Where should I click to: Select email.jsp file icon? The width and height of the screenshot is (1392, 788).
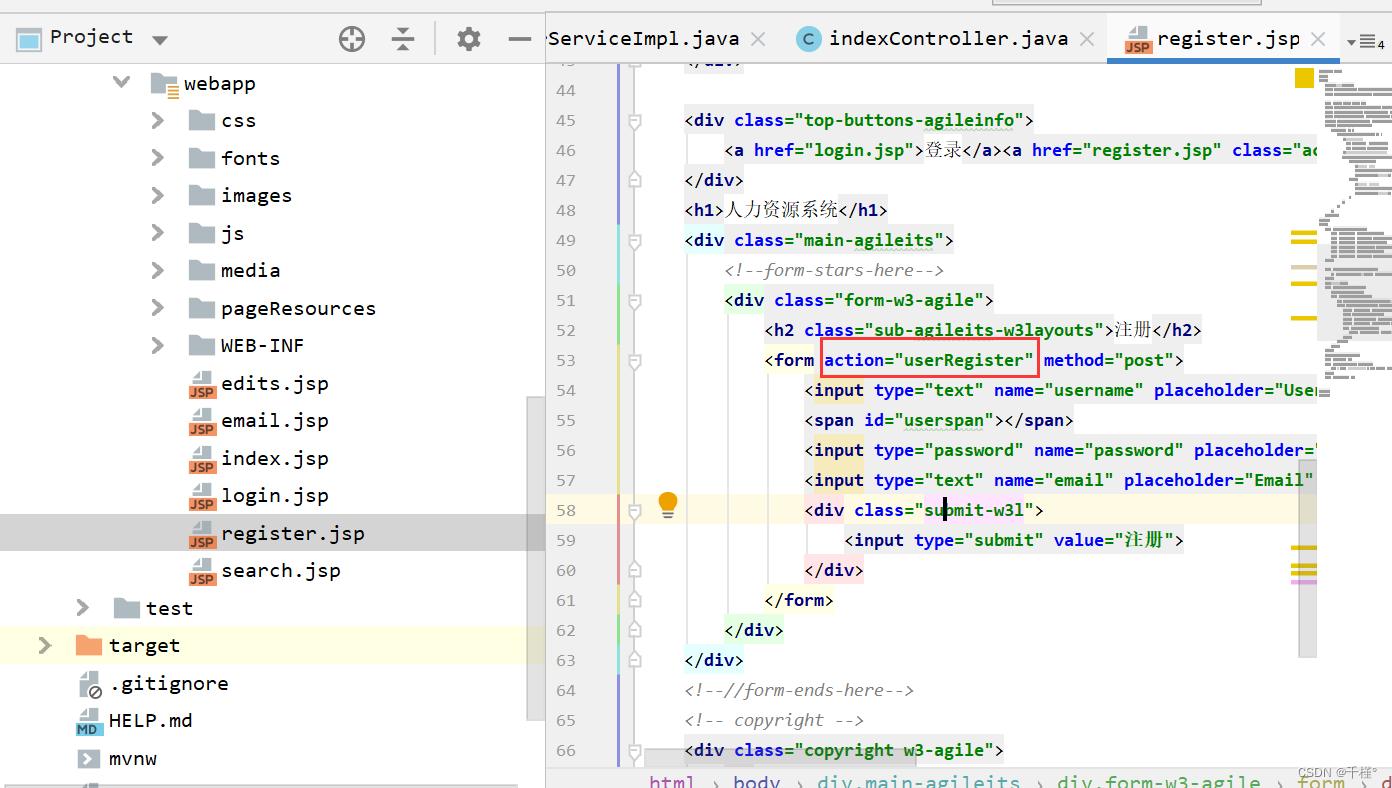tap(203, 422)
